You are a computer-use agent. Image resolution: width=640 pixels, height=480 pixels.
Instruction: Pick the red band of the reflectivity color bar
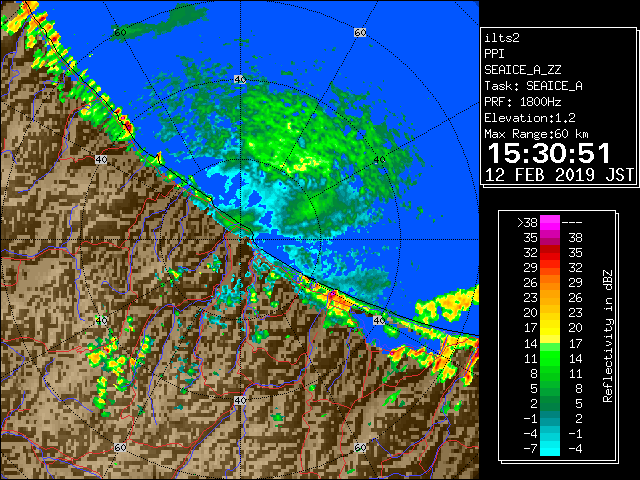pos(550,253)
